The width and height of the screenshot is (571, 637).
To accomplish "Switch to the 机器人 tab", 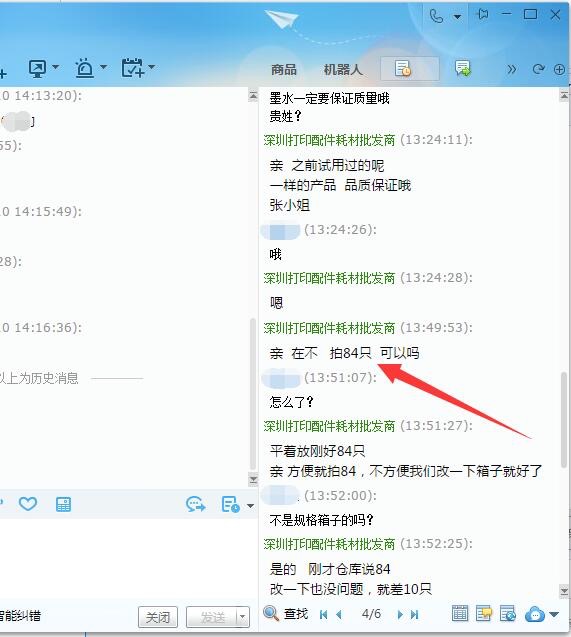I will point(342,69).
